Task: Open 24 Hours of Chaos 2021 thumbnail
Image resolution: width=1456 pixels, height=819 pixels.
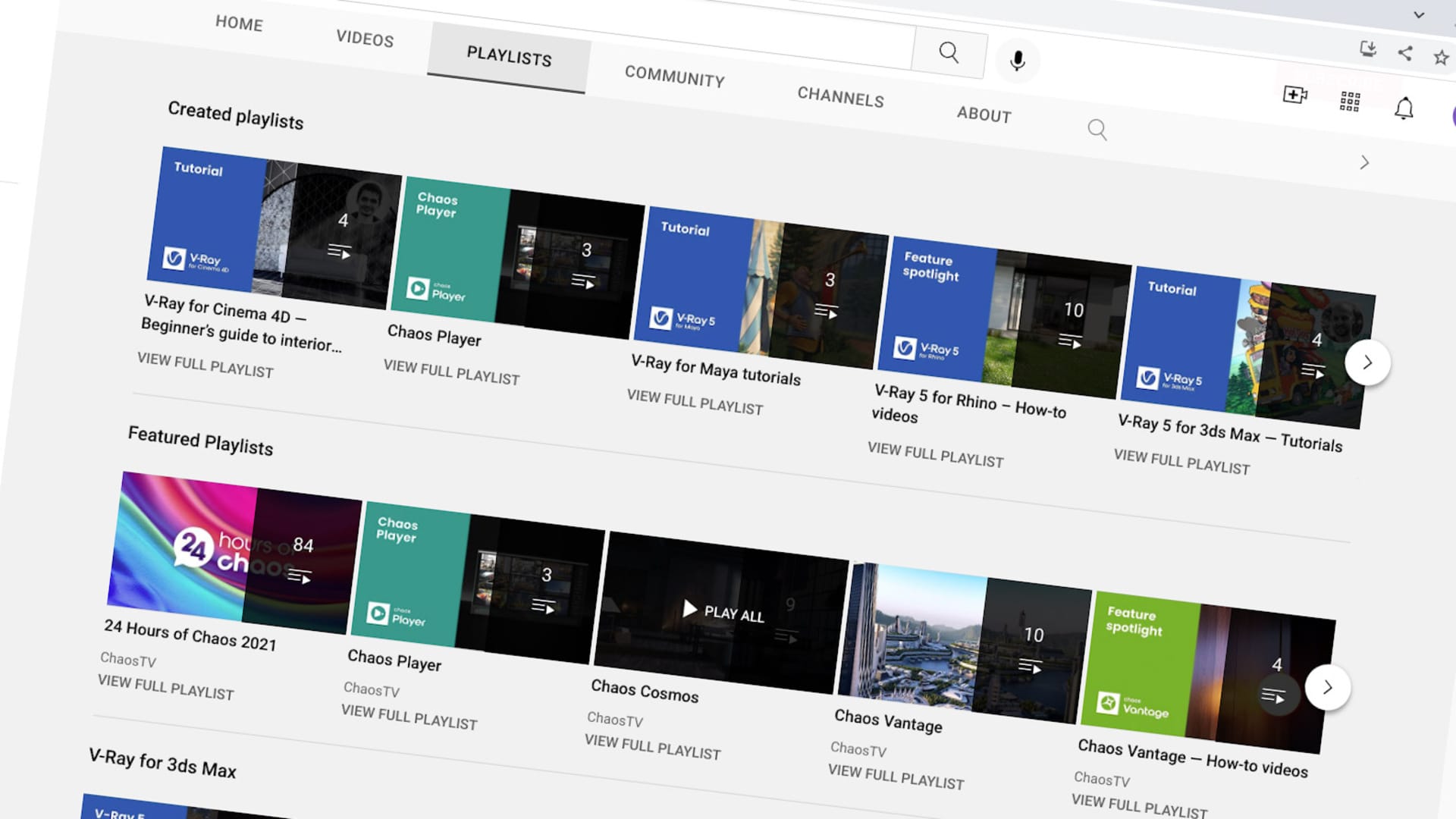Action: (234, 553)
